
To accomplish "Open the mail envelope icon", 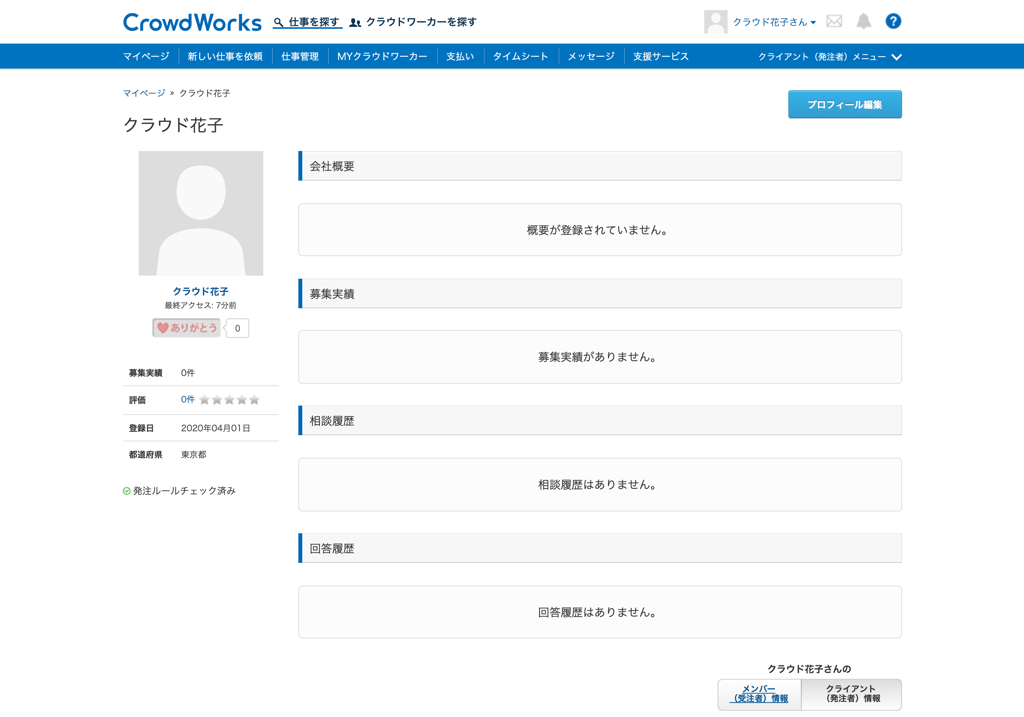I will (x=834, y=21).
